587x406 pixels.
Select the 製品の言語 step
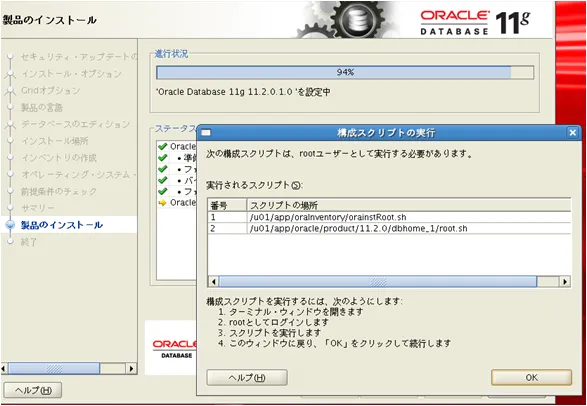coord(42,108)
